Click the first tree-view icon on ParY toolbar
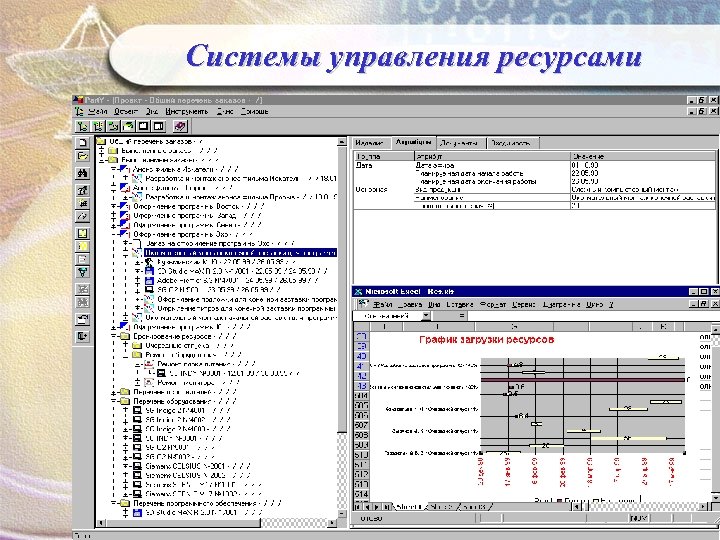Image resolution: width=720 pixels, height=540 pixels. (x=82, y=126)
